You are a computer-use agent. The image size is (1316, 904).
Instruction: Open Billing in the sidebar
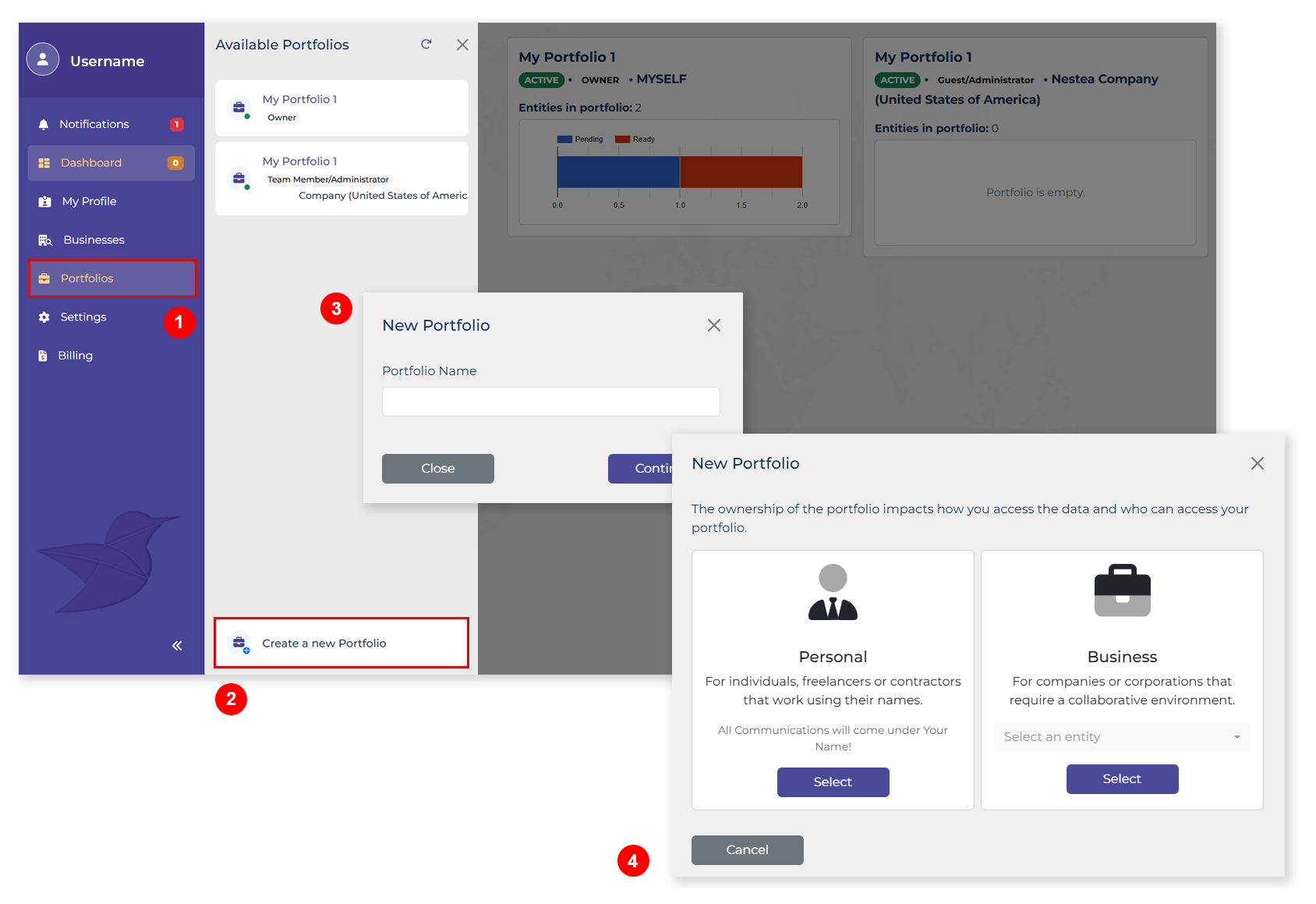coord(111,356)
